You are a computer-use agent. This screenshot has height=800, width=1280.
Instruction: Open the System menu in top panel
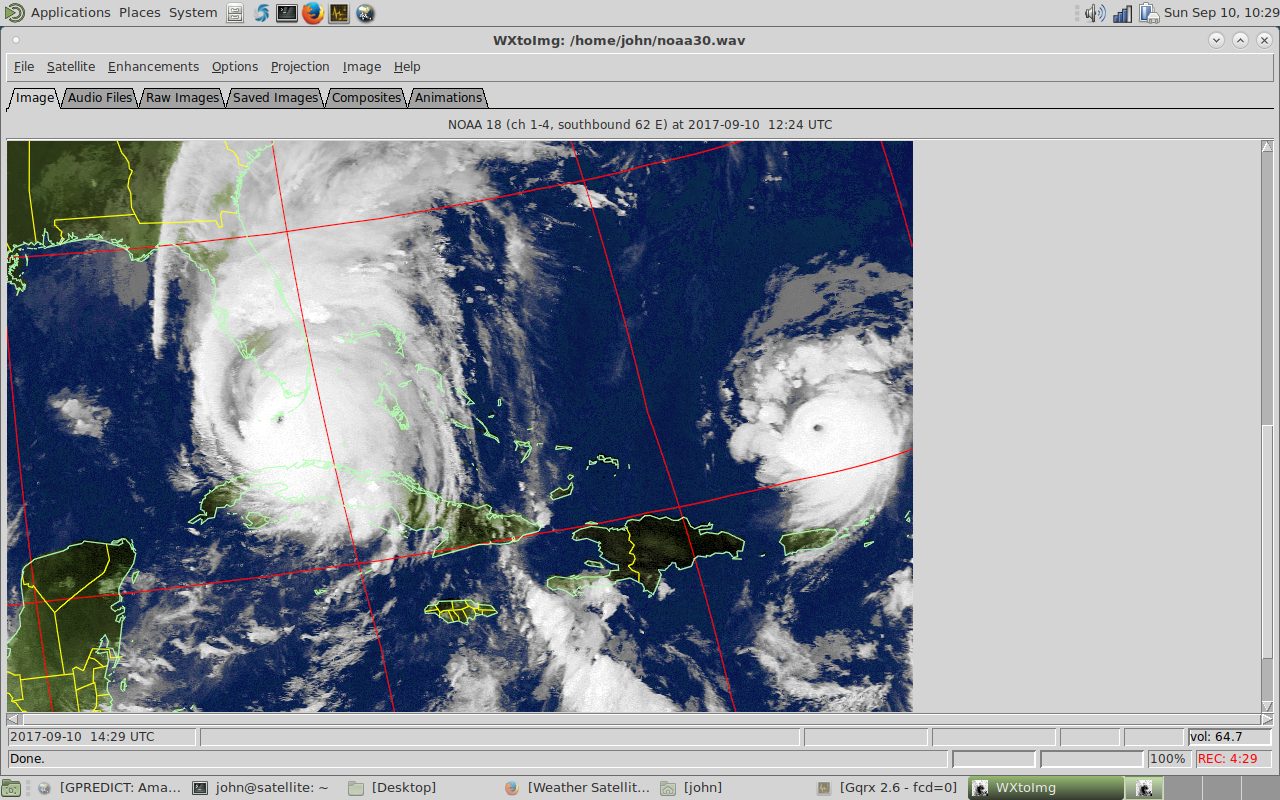[x=193, y=13]
